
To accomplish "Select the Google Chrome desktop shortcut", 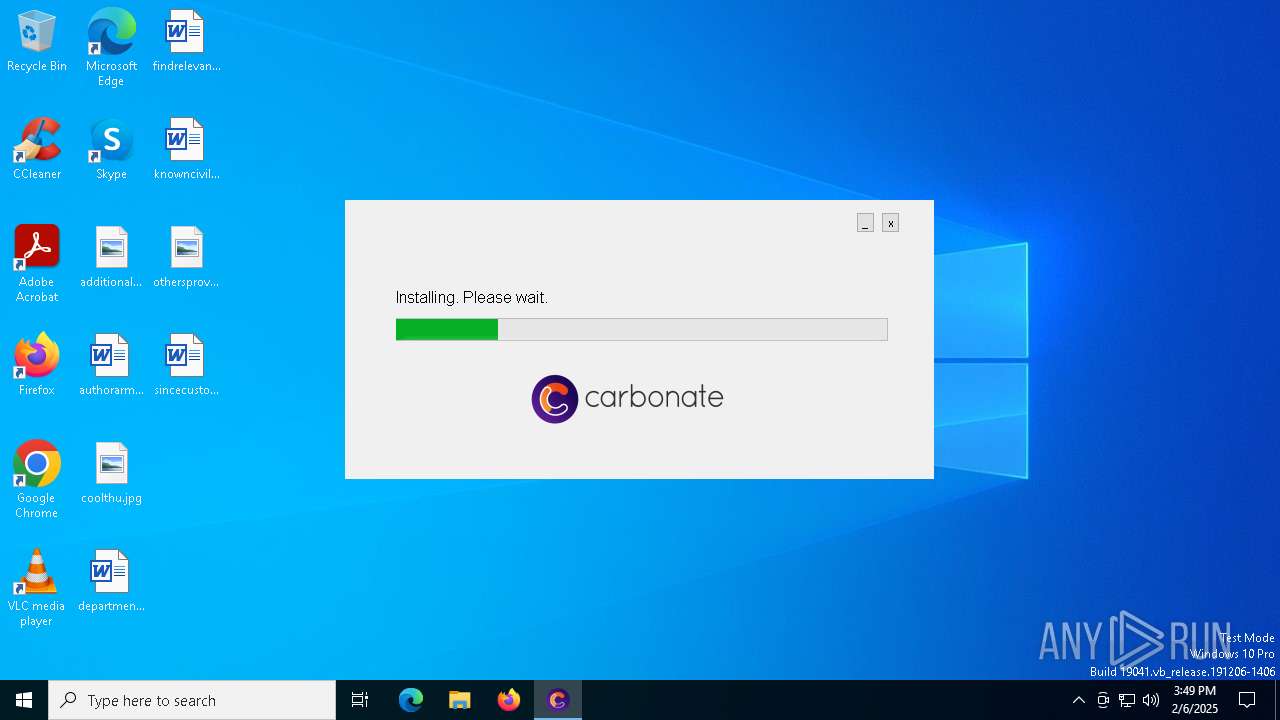I will (37, 480).
